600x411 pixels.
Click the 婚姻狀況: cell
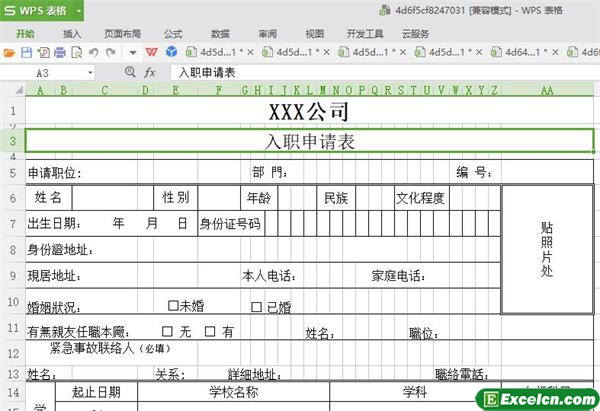pyautogui.click(x=54, y=306)
